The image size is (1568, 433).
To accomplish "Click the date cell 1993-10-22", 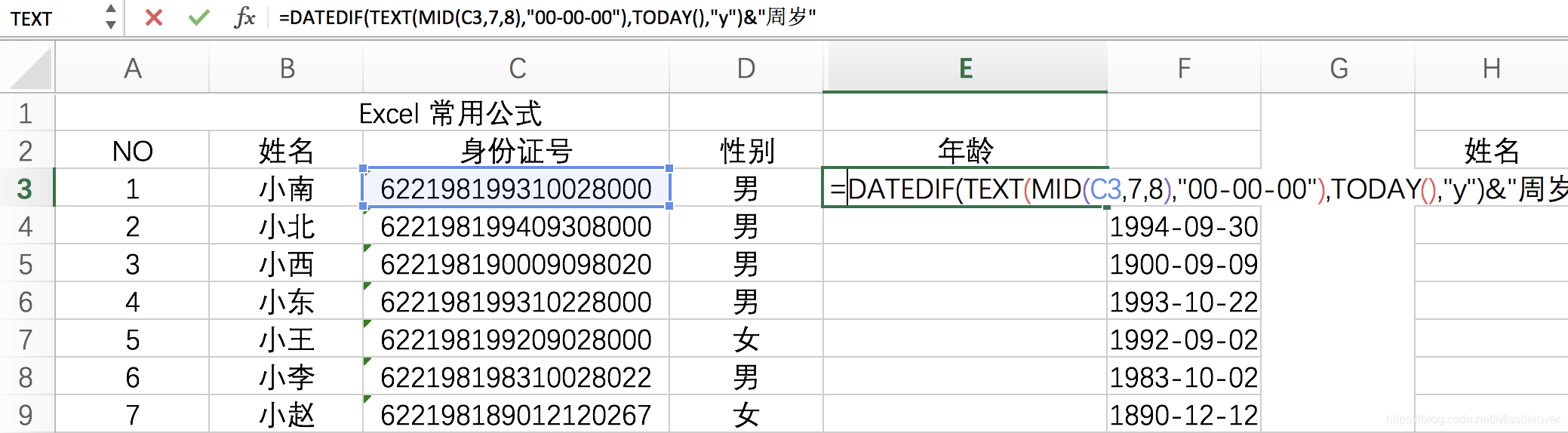I will [1184, 301].
